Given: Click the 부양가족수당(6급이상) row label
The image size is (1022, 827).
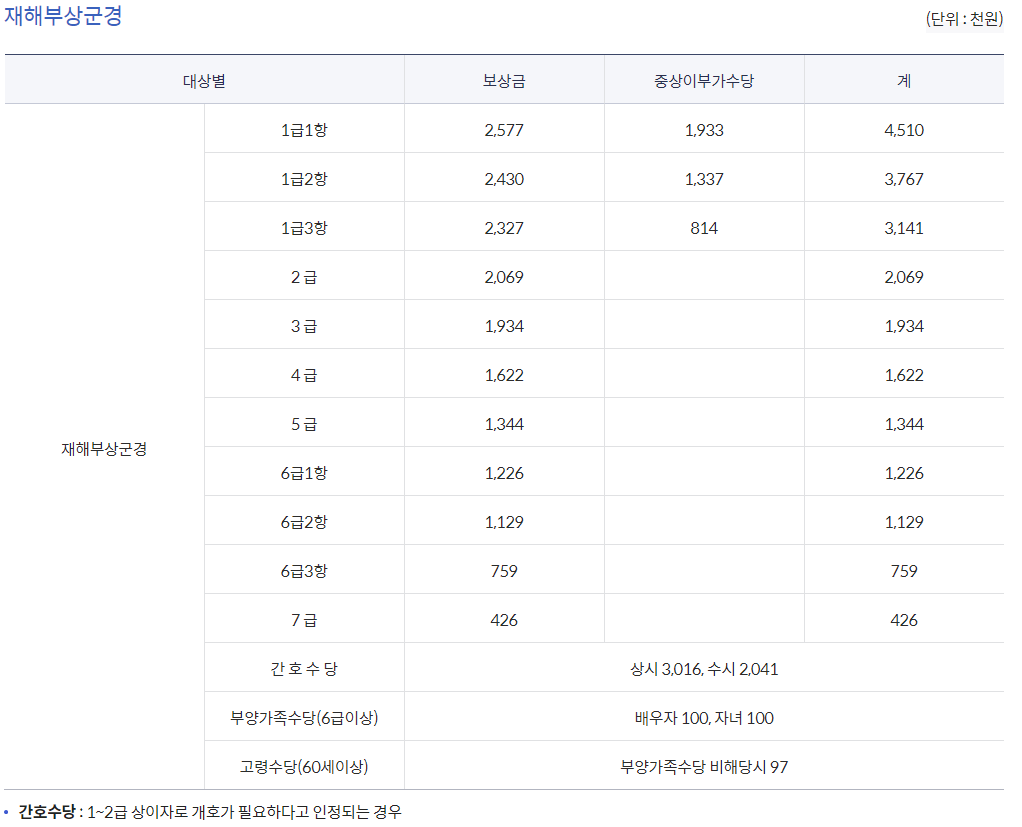Looking at the screenshot, I should [x=303, y=717].
